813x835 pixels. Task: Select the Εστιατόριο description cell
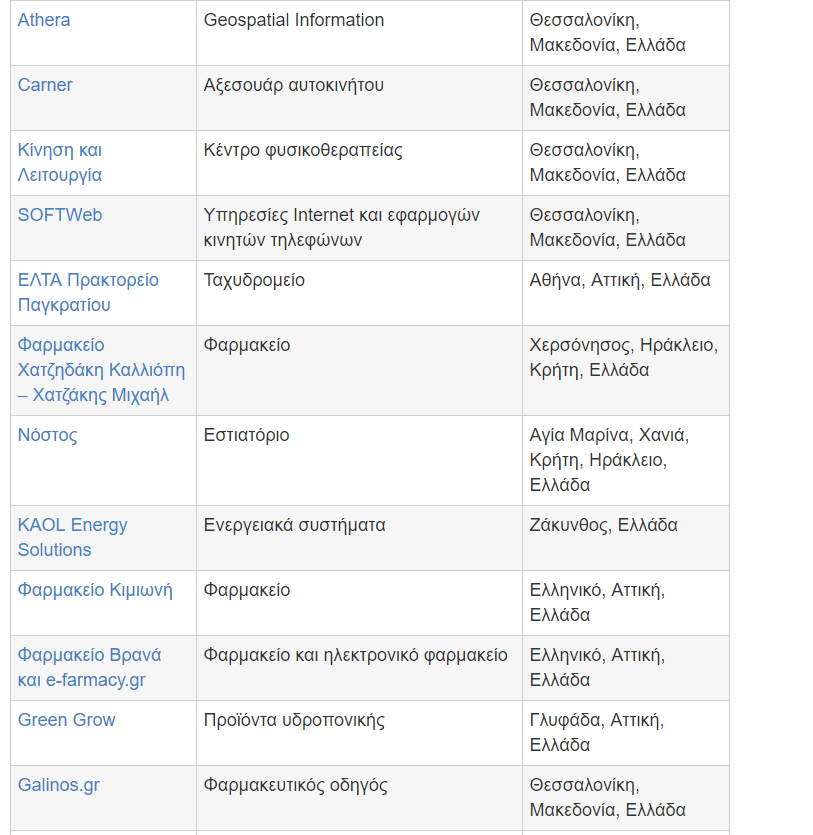(247, 435)
